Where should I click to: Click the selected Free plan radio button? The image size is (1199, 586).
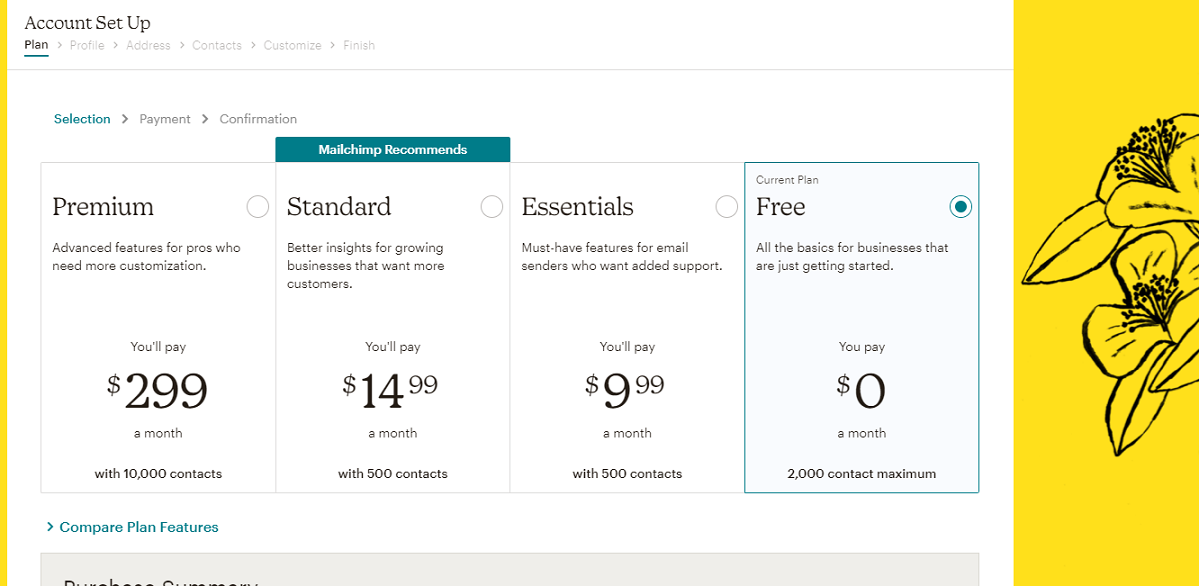[960, 206]
